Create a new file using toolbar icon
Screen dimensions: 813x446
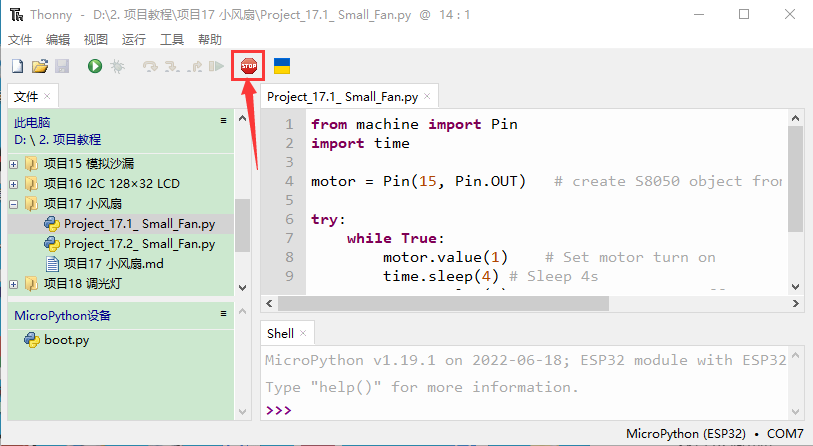click(x=17, y=66)
